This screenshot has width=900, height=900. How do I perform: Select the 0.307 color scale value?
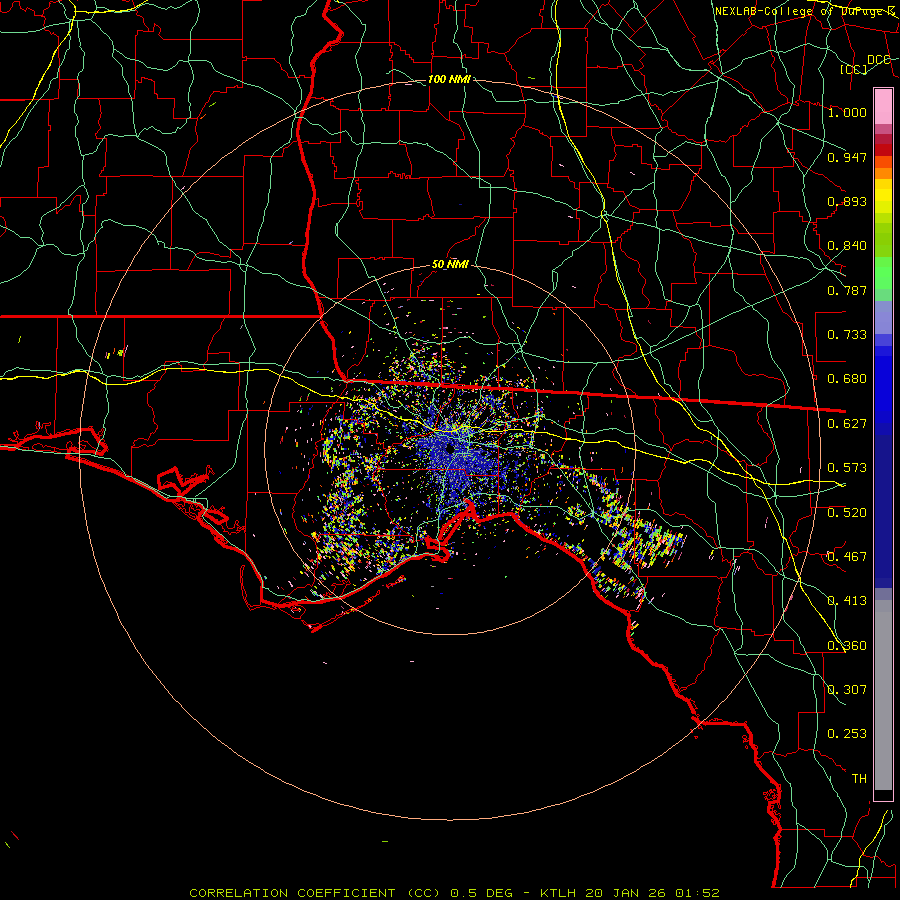point(847,690)
